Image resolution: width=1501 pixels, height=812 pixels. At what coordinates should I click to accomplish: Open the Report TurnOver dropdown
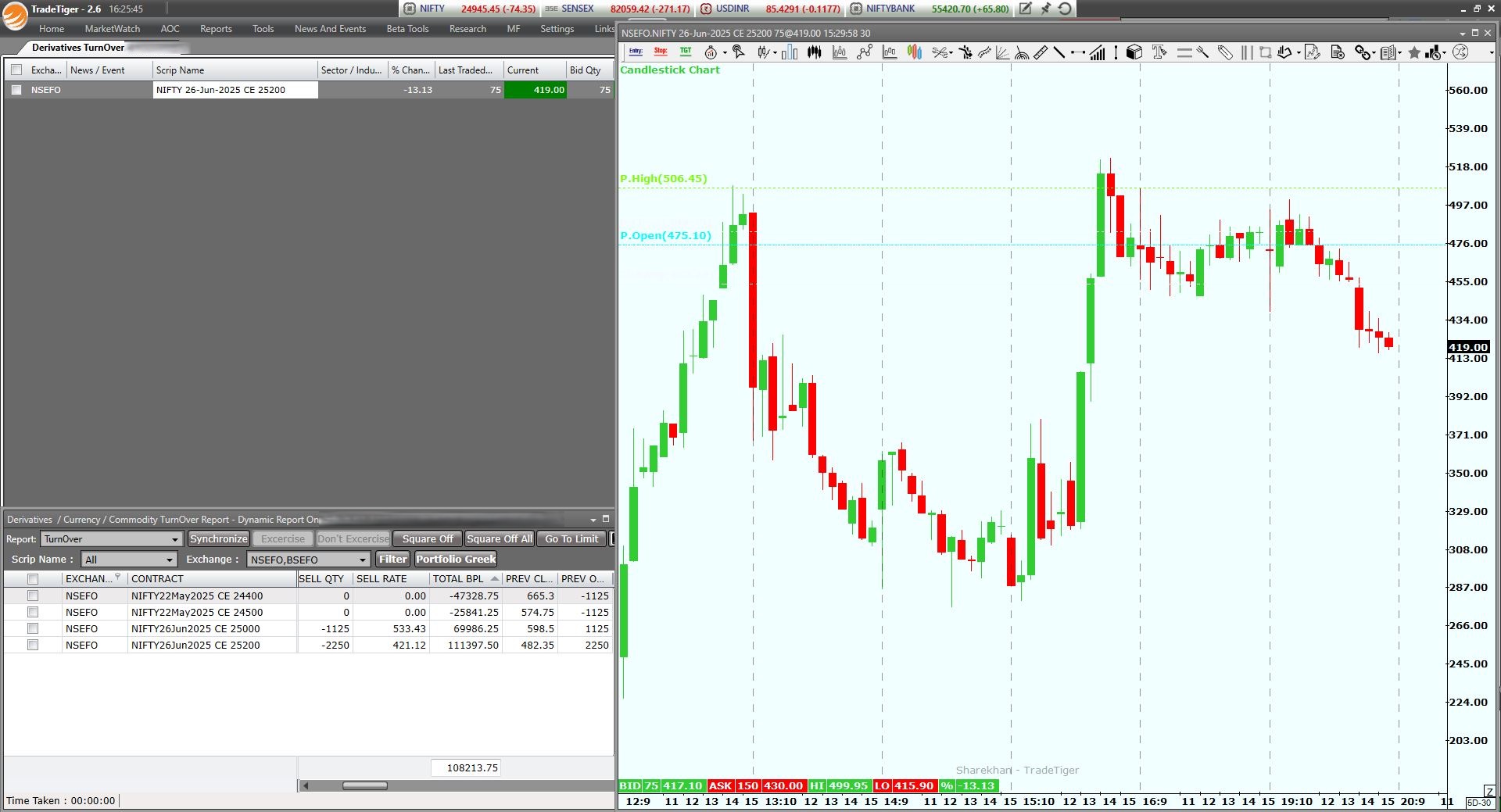[111, 539]
